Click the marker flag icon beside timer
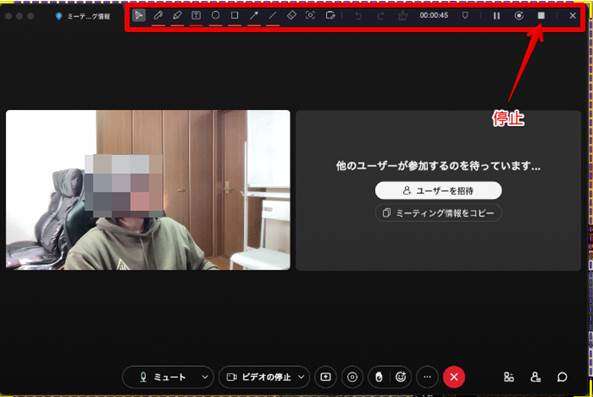 pyautogui.click(x=465, y=16)
